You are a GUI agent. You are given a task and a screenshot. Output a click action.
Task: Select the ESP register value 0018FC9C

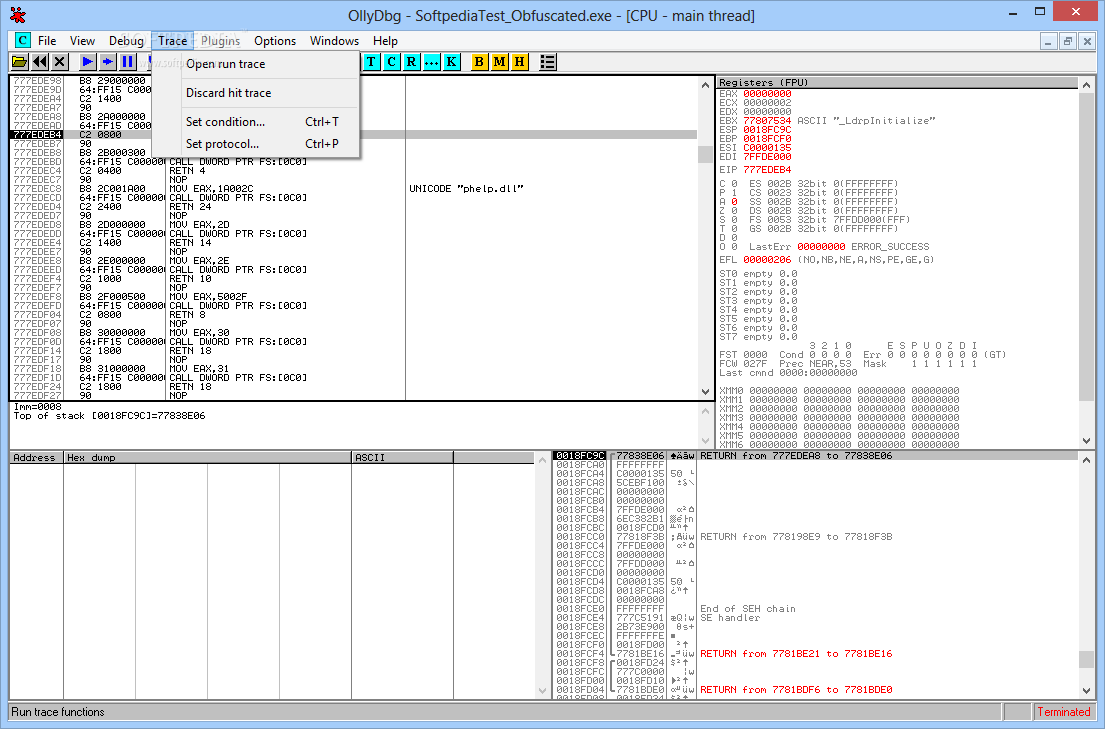point(767,130)
